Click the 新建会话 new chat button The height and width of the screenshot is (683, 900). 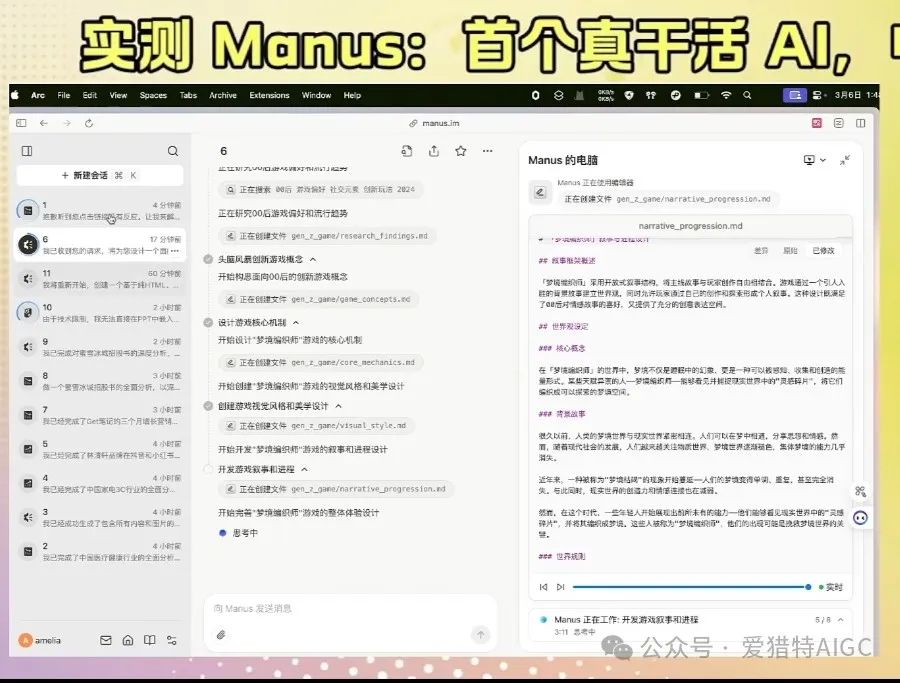point(100,175)
